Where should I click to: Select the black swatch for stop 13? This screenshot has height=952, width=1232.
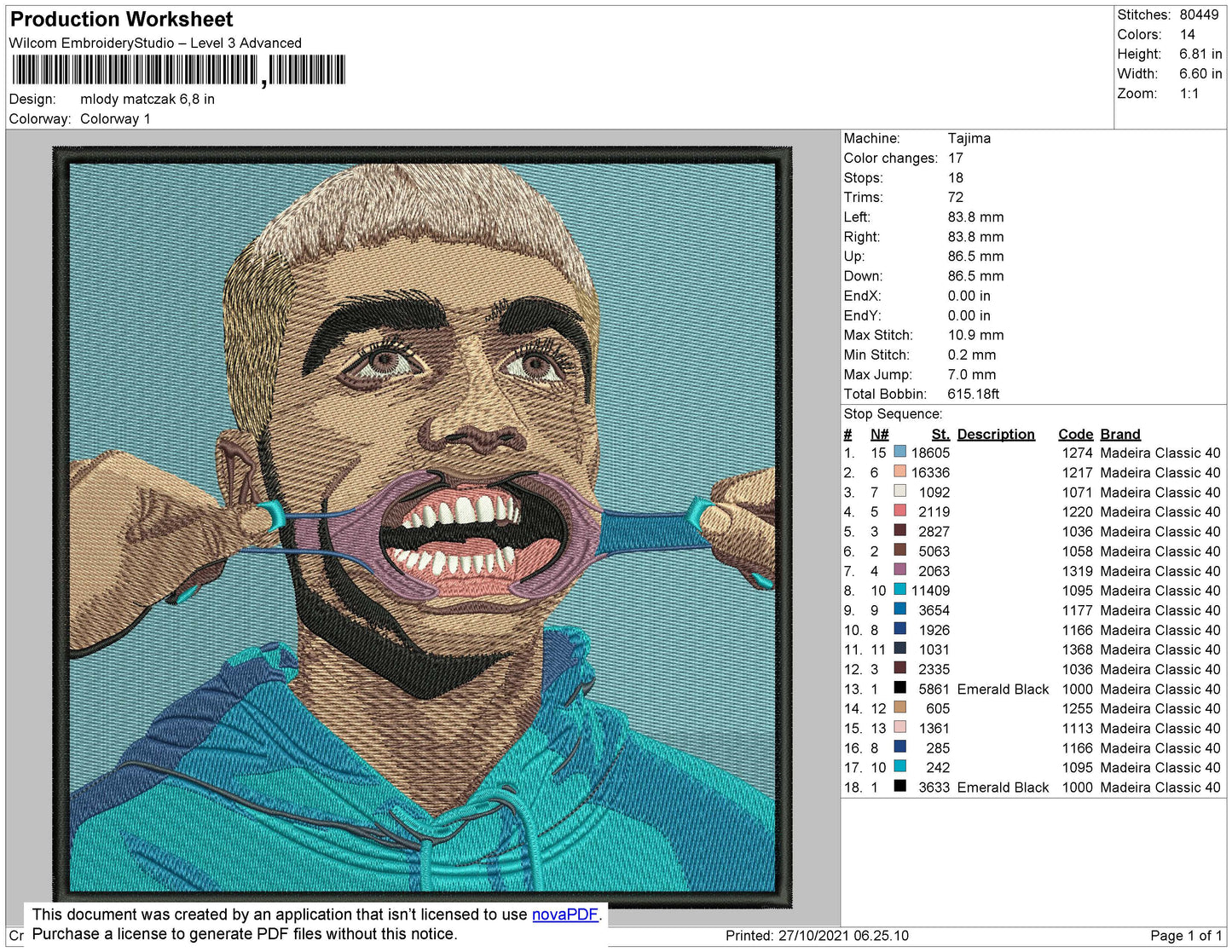pos(899,688)
